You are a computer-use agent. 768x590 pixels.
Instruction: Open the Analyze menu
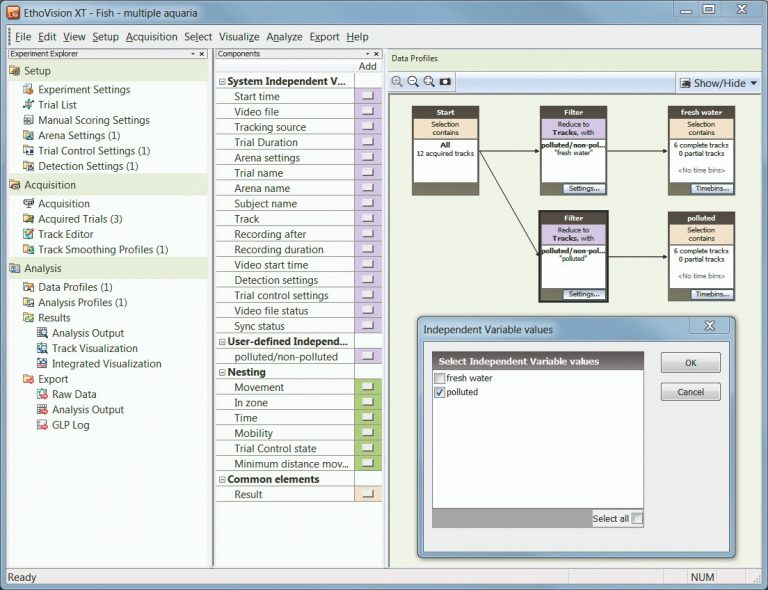pyautogui.click(x=284, y=37)
